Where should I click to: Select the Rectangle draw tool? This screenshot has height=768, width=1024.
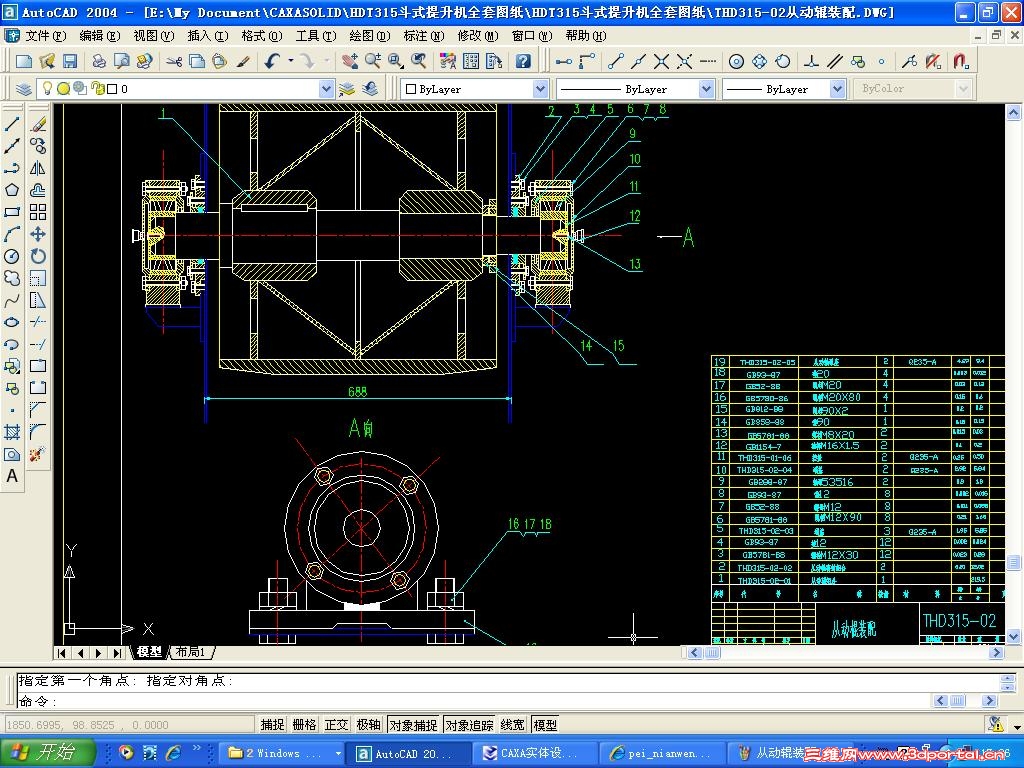tap(12, 212)
